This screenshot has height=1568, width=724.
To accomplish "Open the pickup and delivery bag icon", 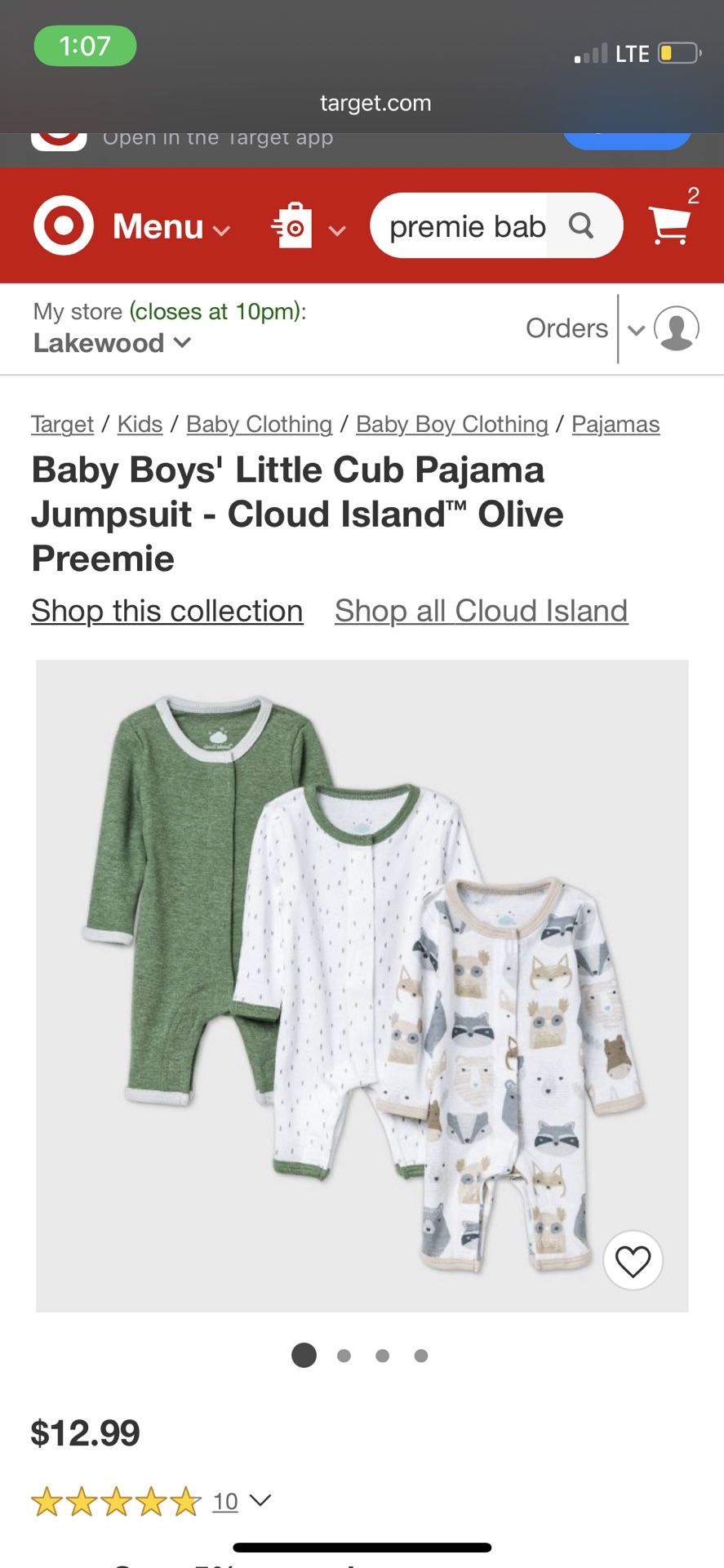I will point(292,225).
